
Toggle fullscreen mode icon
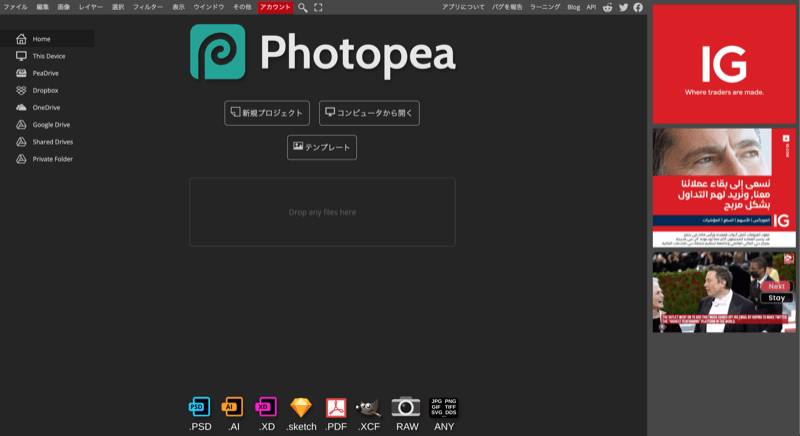pos(318,8)
